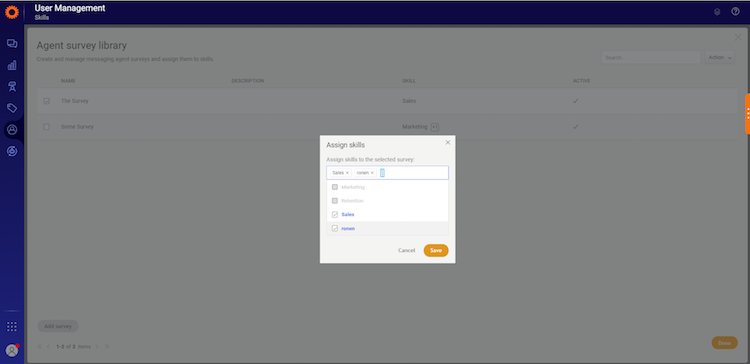Image resolution: width=750 pixels, height=364 pixels.
Task: Close the Agent survey library panel
Action: coord(738,37)
